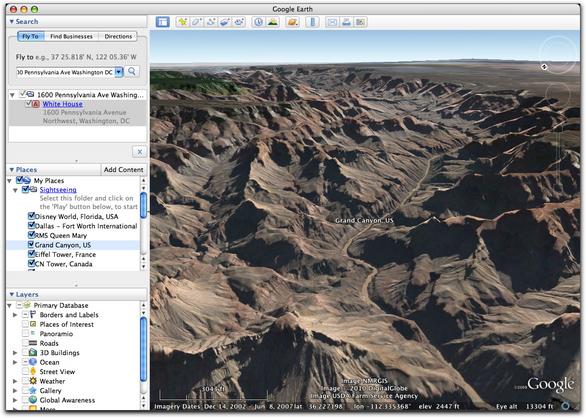
Task: Print the current view
Action: pos(346,22)
